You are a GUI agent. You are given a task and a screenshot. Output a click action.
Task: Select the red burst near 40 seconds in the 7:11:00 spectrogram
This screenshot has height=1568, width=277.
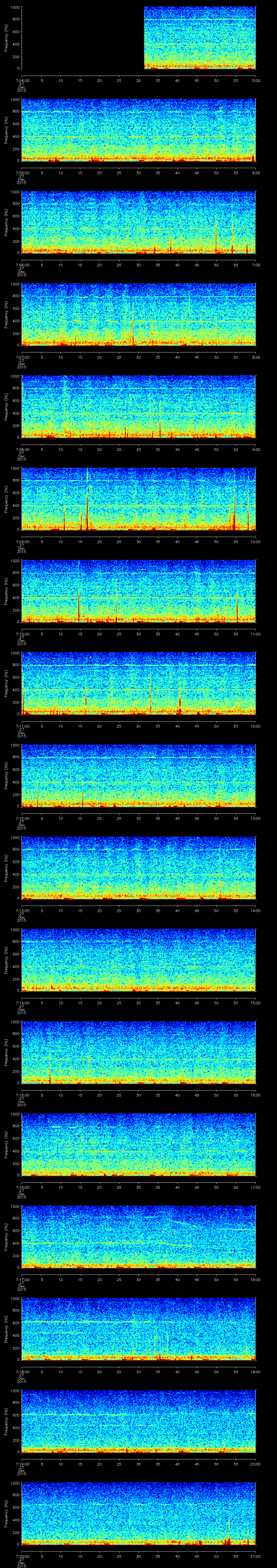point(180,703)
